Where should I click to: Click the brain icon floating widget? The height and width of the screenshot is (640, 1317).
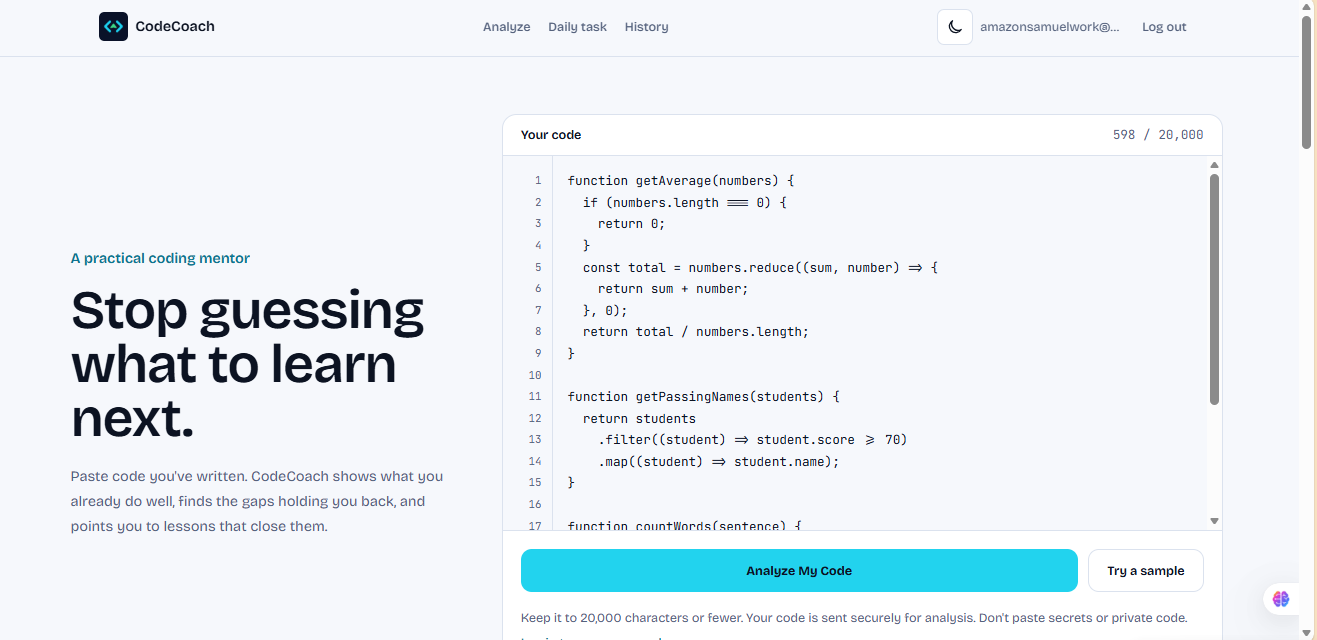click(1281, 599)
